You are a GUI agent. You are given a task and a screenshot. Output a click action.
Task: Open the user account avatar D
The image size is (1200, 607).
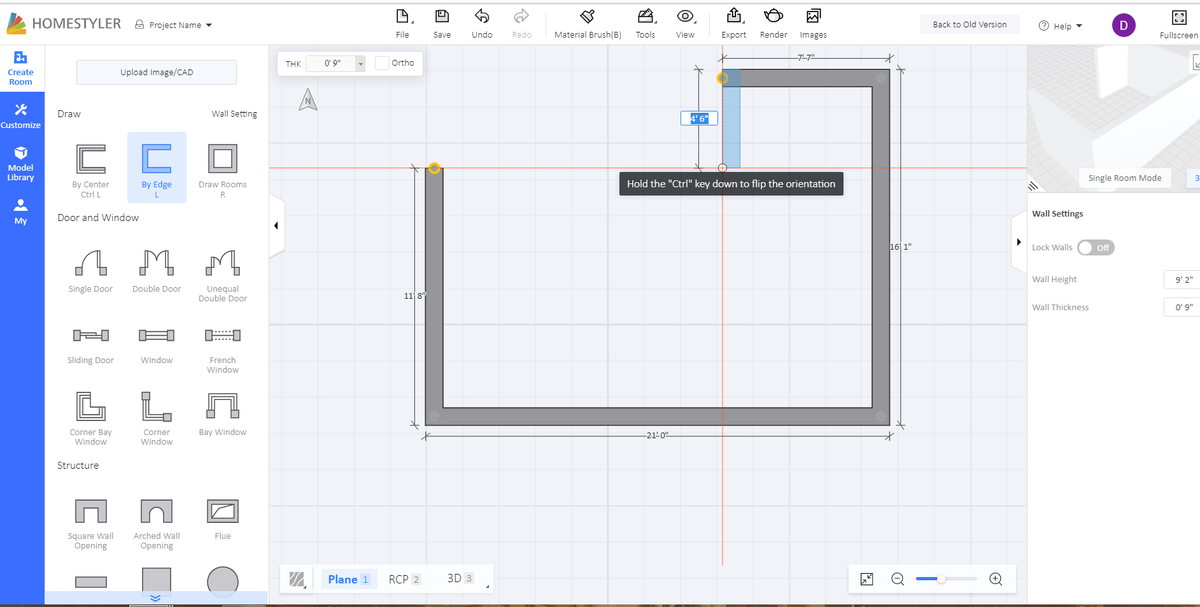coord(1123,26)
